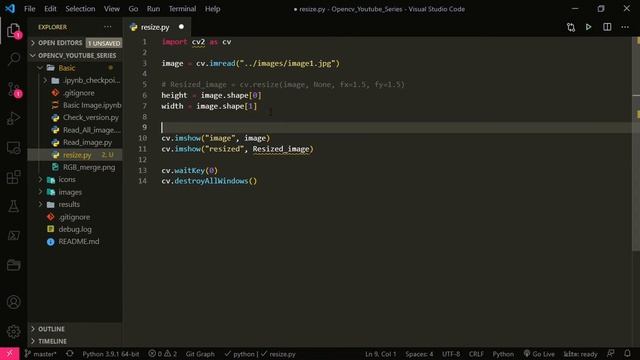Expand the .ipynb_checkpoints folder
This screenshot has height=360, width=640.
(75, 80)
